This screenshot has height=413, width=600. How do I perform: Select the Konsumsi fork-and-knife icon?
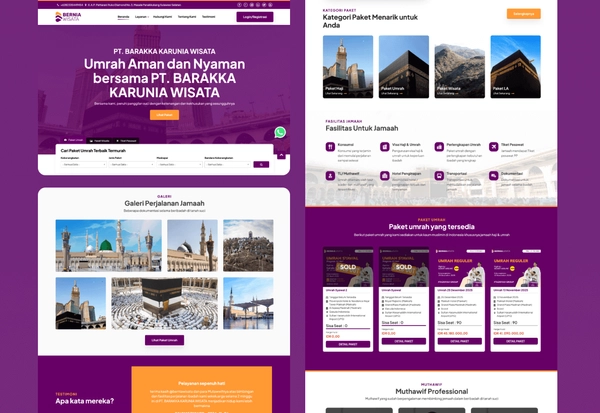[x=330, y=147]
